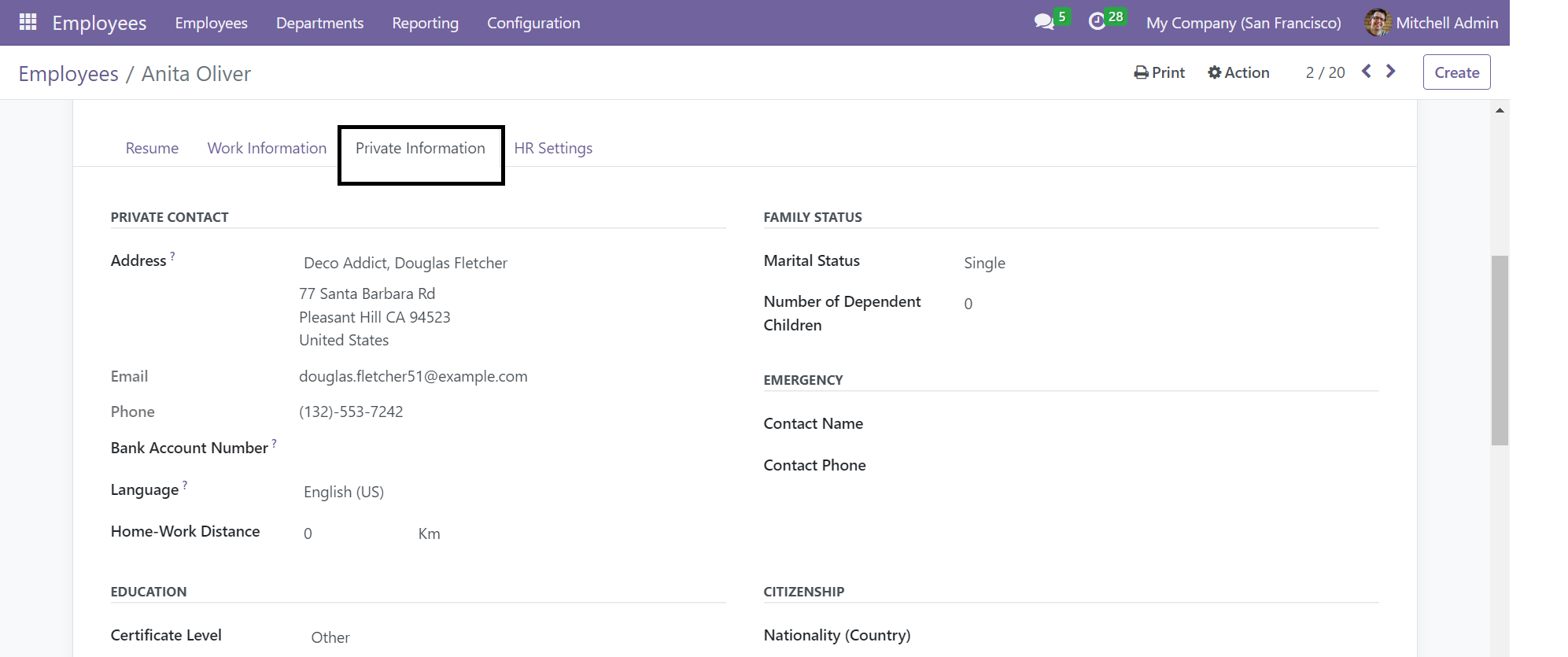Go to next employee record arrow
This screenshot has width=1568, height=657.
coord(1391,72)
